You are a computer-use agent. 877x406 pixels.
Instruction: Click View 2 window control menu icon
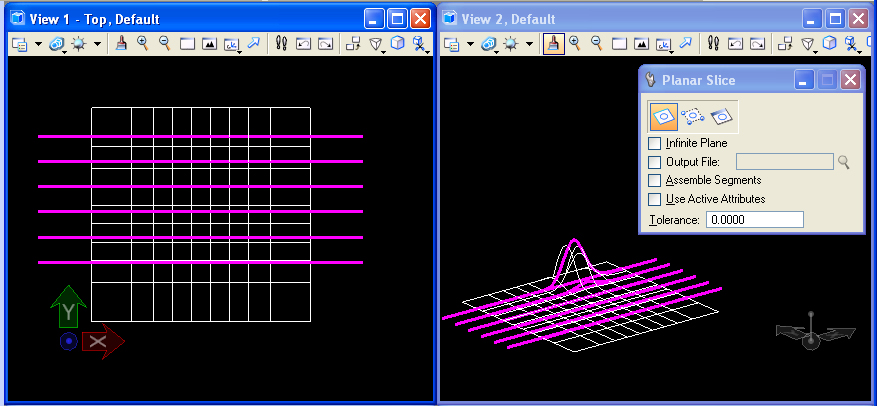[x=450, y=19]
